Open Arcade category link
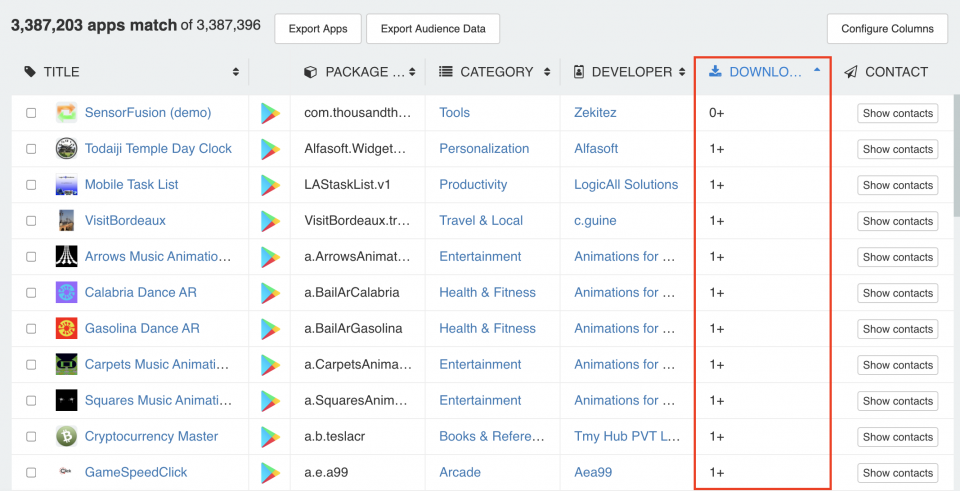The width and height of the screenshot is (960, 491). coord(460,473)
